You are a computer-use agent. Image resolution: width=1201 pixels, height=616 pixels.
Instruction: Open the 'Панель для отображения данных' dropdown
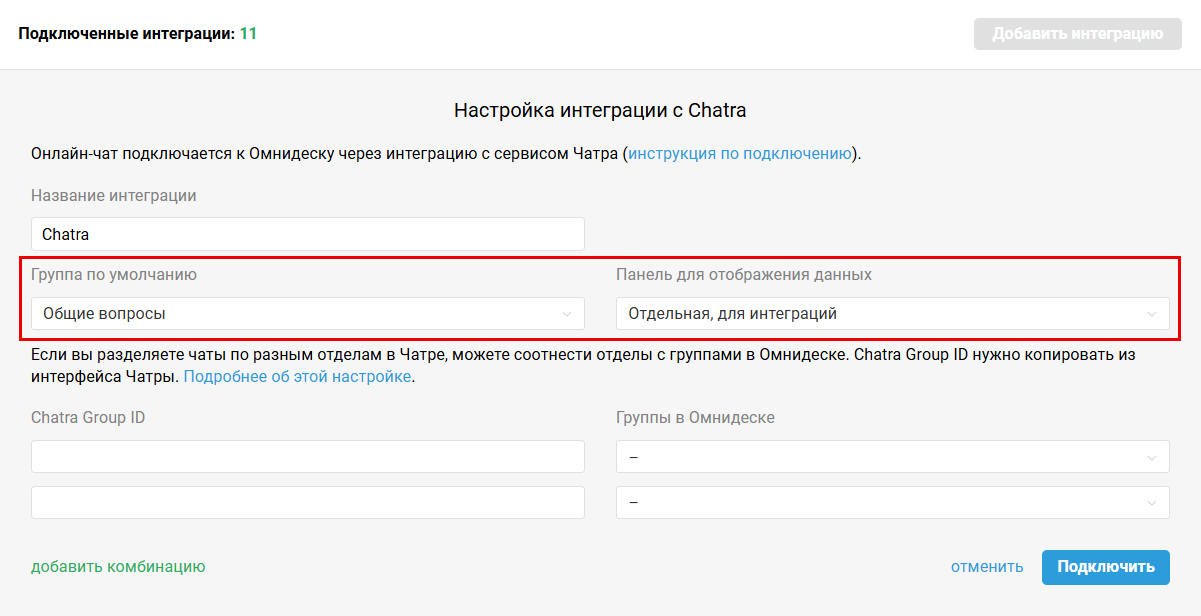893,313
